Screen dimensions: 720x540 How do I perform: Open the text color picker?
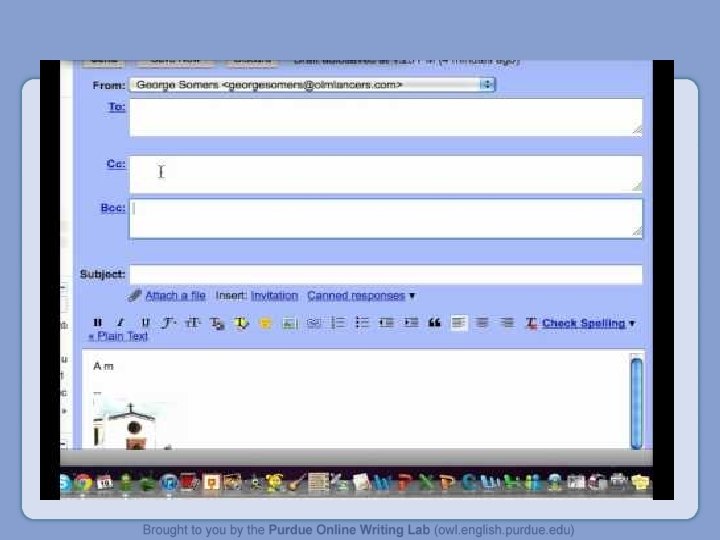click(x=217, y=323)
